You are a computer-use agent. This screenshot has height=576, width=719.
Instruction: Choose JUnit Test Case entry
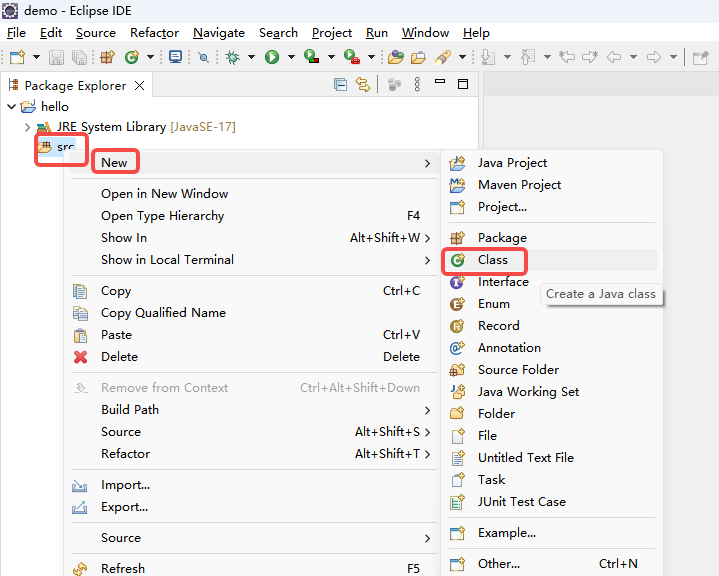pyautogui.click(x=551, y=502)
